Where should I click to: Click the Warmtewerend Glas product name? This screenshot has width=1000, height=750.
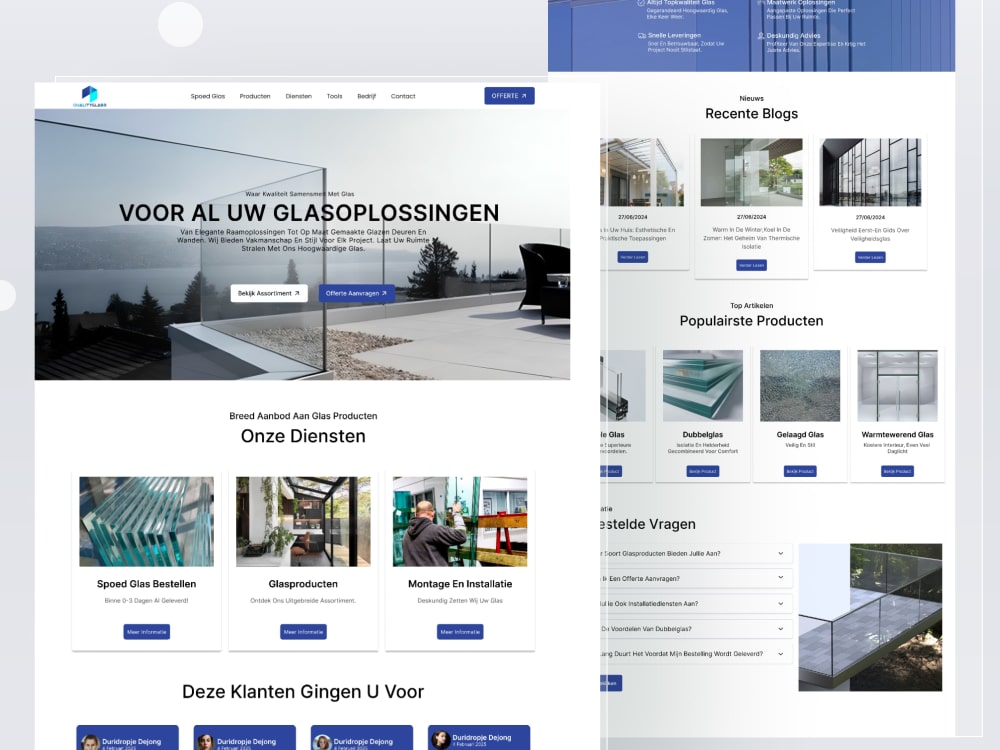(897, 435)
